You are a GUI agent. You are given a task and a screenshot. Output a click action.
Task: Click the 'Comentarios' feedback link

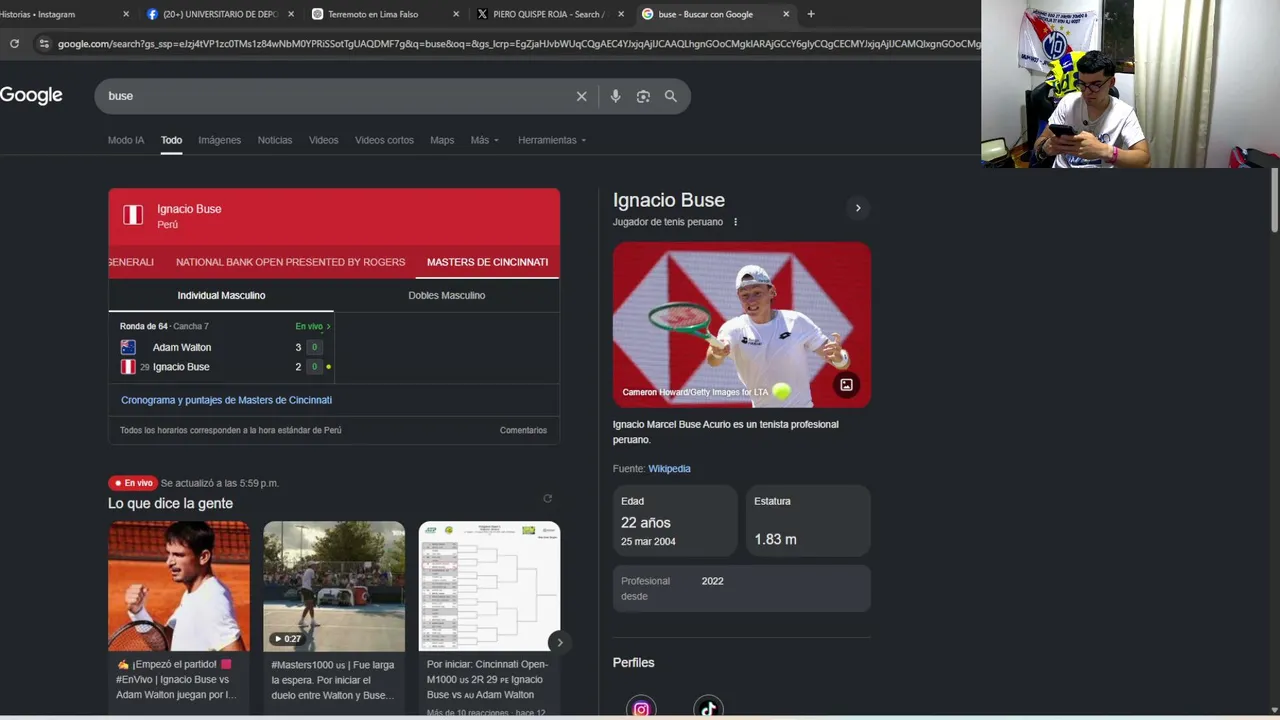tap(523, 430)
